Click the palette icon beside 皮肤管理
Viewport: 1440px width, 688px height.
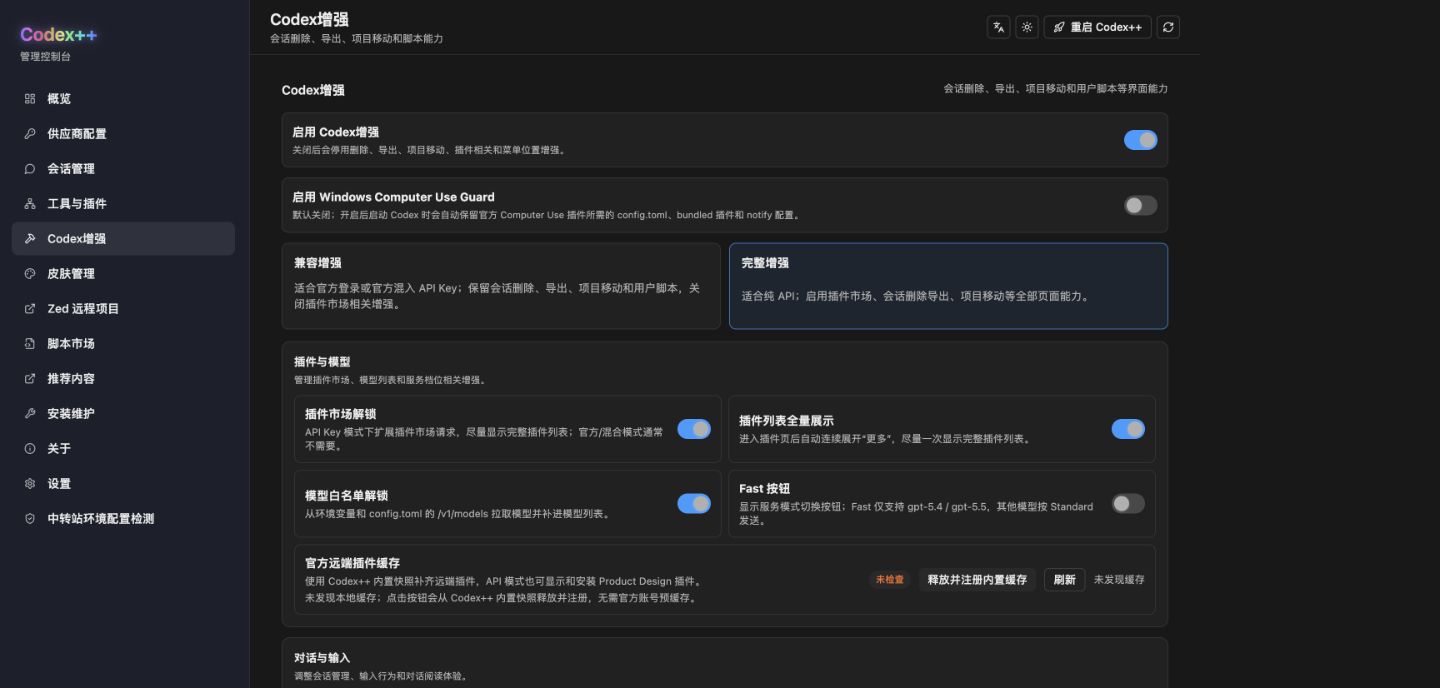[x=30, y=274]
